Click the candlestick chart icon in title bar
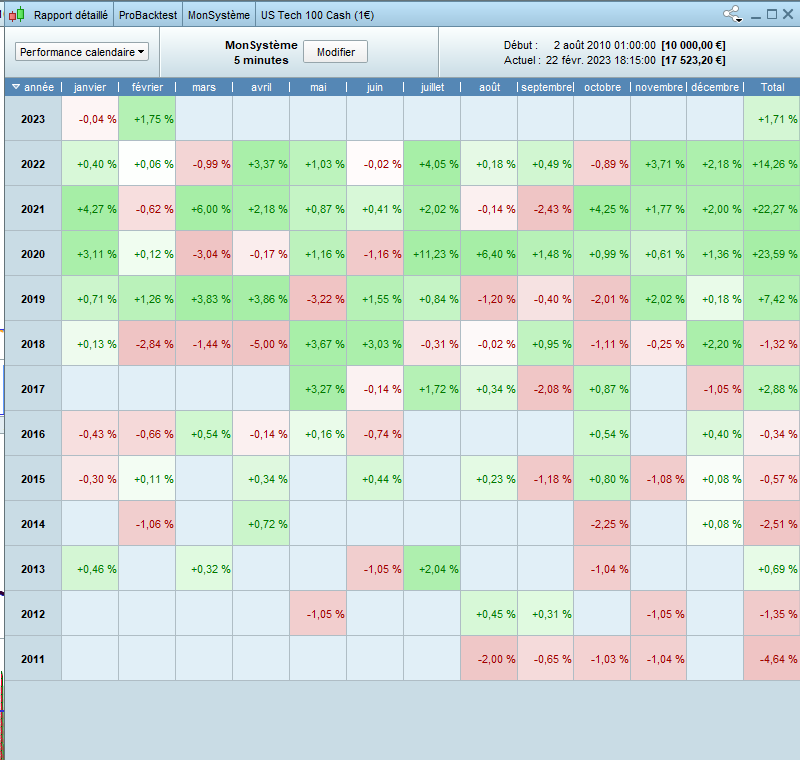Image resolution: width=800 pixels, height=760 pixels. click(16, 15)
